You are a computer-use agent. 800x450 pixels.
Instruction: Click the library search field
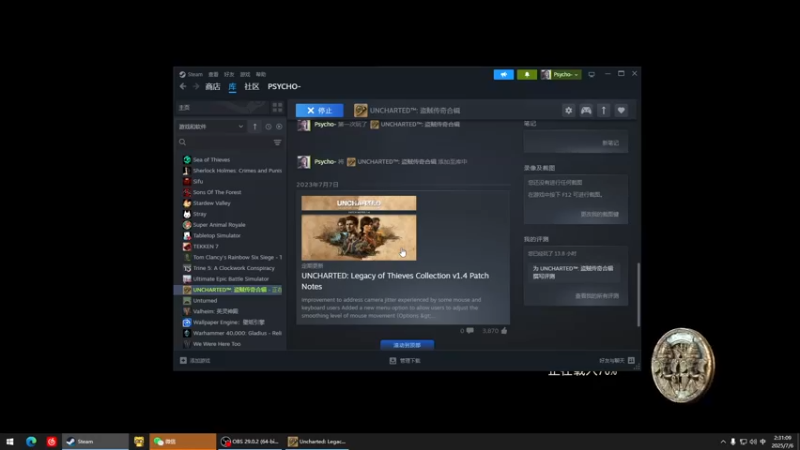point(224,142)
